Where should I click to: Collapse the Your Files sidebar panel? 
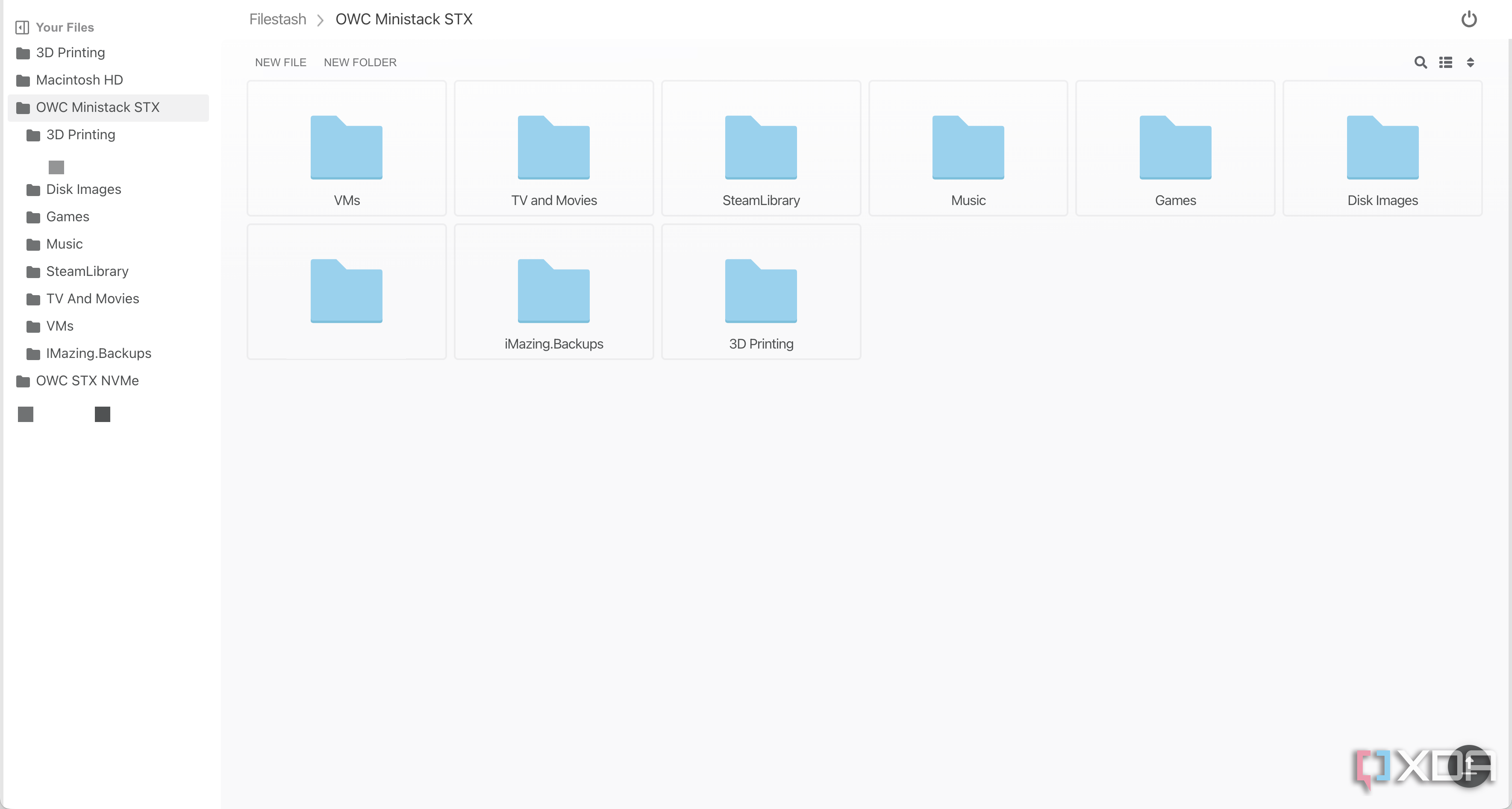[22, 28]
